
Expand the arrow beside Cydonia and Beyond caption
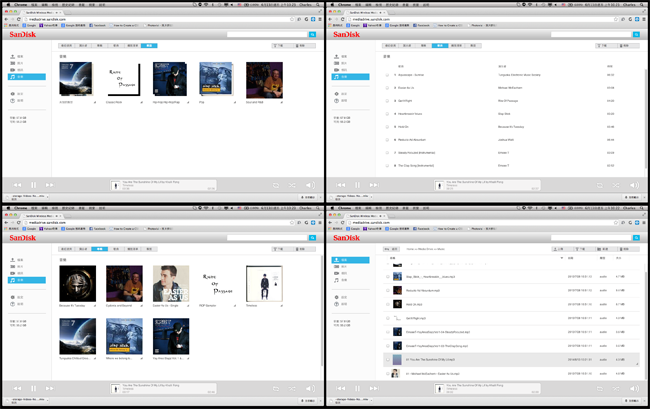pyautogui.click(x=142, y=306)
